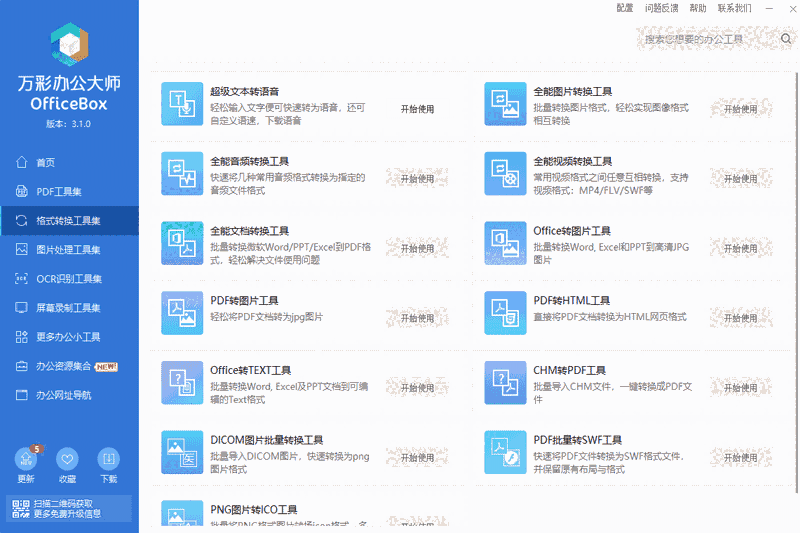The height and width of the screenshot is (533, 800).
Task: Click the 版本: 3.1.0 version text
Action: pos(68,123)
